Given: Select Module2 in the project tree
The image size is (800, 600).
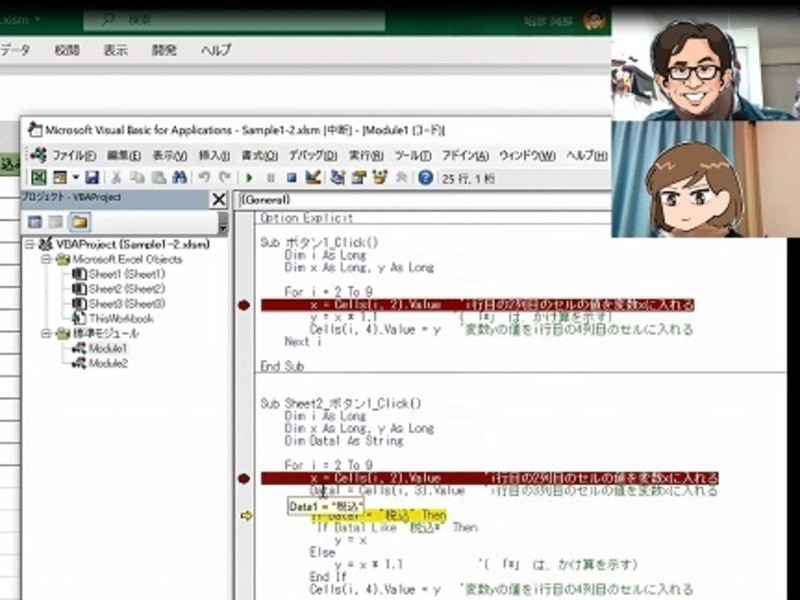Looking at the screenshot, I should pos(107,364).
